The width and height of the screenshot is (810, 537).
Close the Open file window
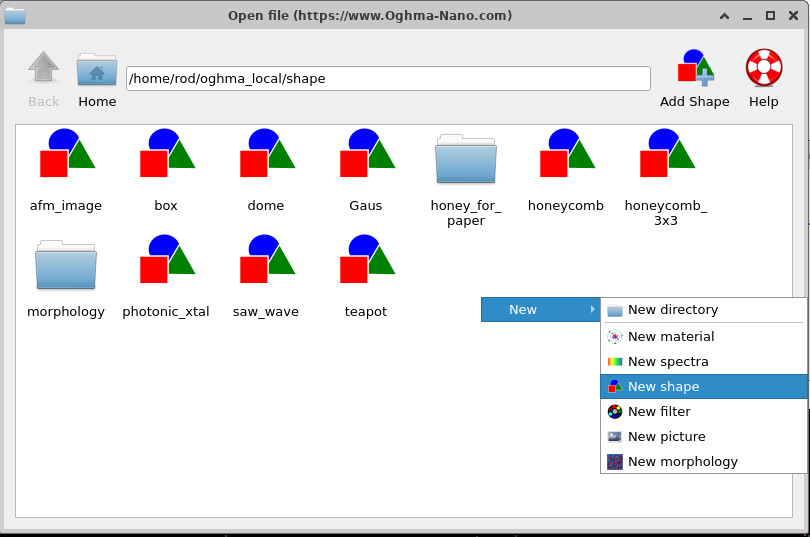[x=793, y=16]
